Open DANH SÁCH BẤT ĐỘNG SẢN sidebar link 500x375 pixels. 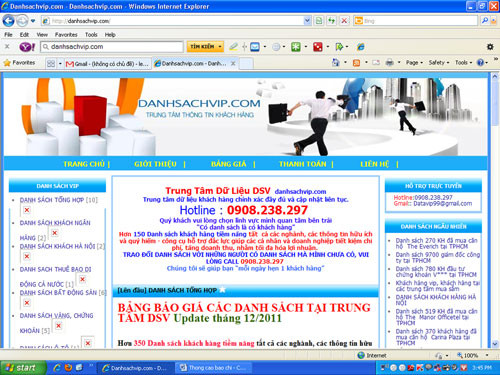pyautogui.click(x=63, y=293)
